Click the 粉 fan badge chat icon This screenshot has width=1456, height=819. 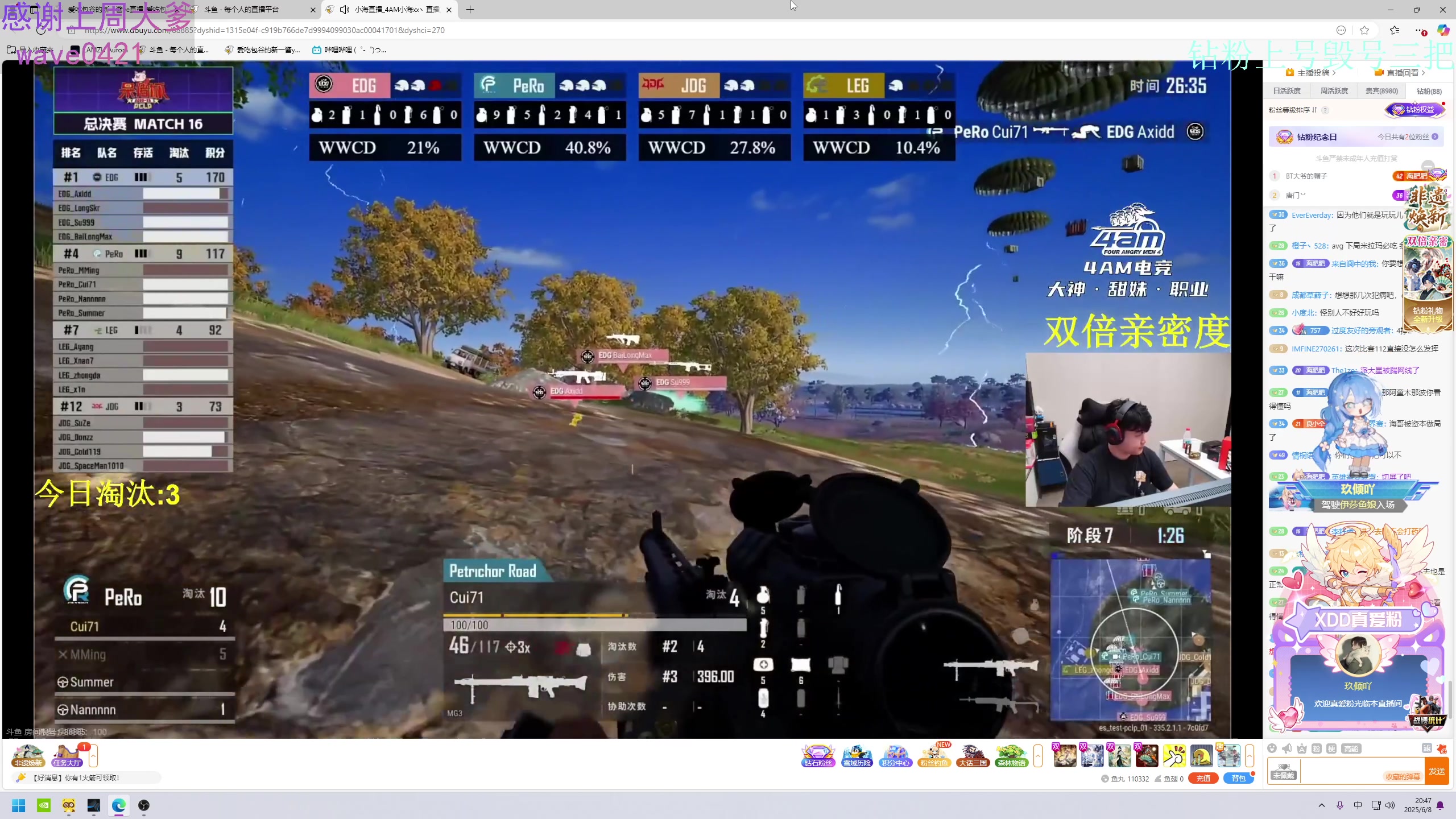click(x=1317, y=748)
